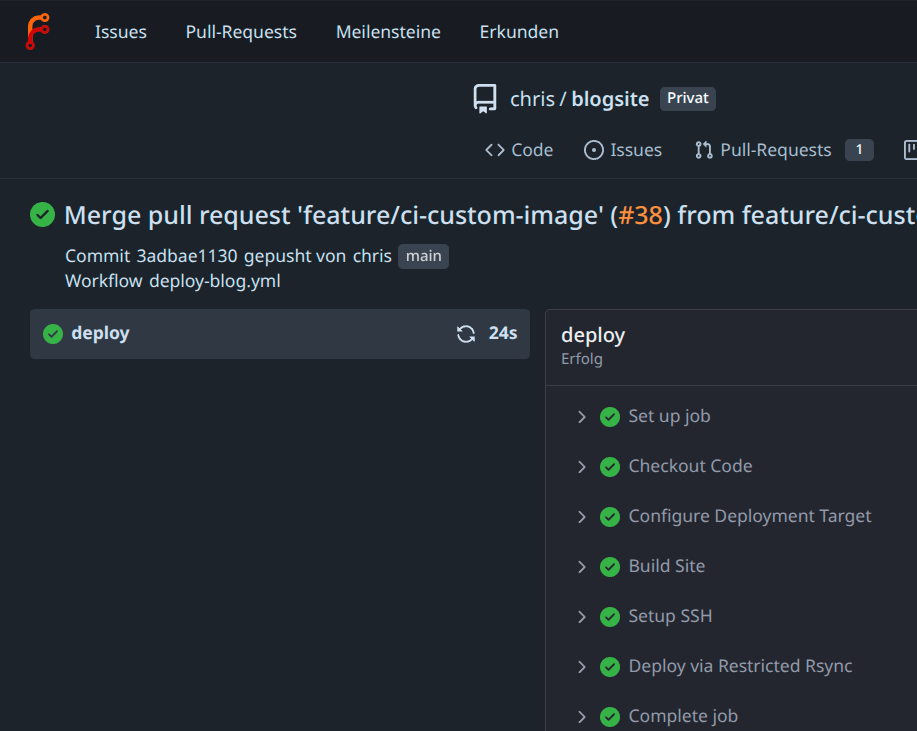The width and height of the screenshot is (917, 731).
Task: Click the green success icon before the merge title
Action: click(x=42, y=215)
